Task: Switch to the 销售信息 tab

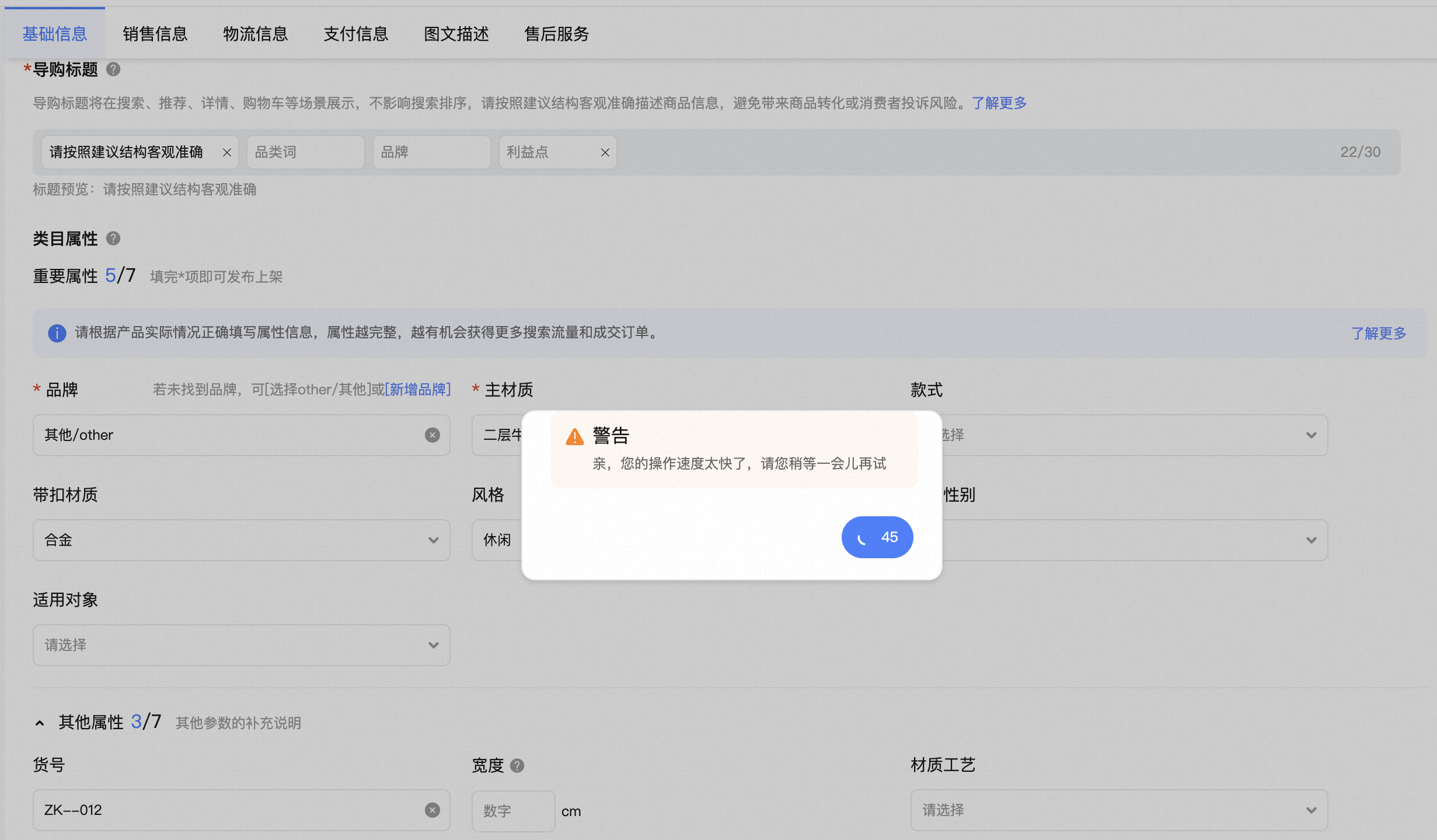Action: click(x=155, y=34)
